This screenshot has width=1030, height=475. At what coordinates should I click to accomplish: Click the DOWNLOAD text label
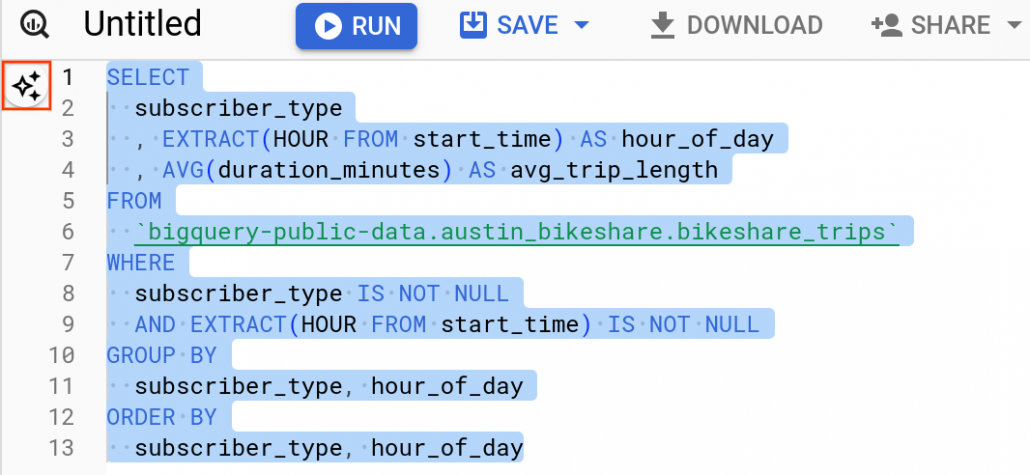pos(754,25)
